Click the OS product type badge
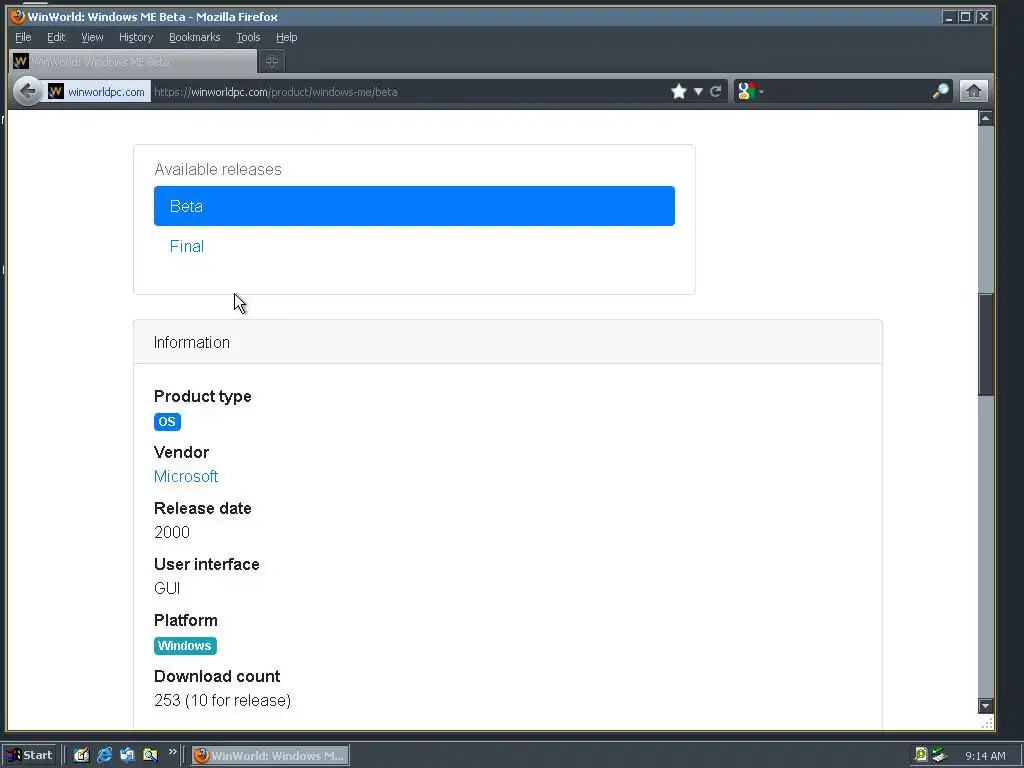This screenshot has width=1024, height=768. coord(167,421)
